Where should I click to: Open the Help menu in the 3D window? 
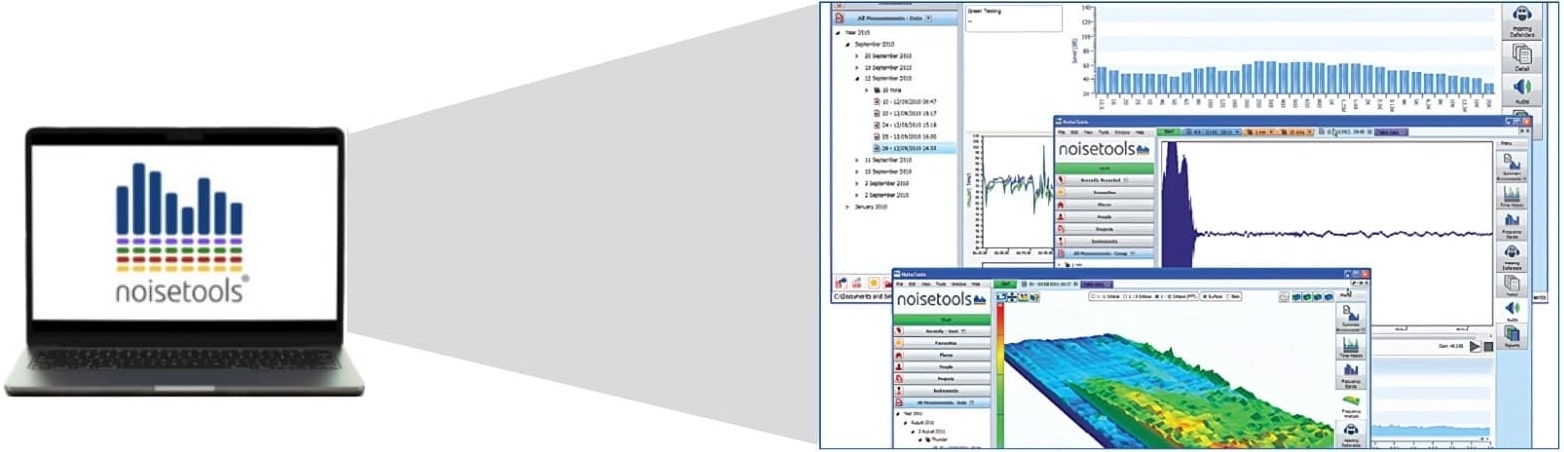click(x=976, y=284)
